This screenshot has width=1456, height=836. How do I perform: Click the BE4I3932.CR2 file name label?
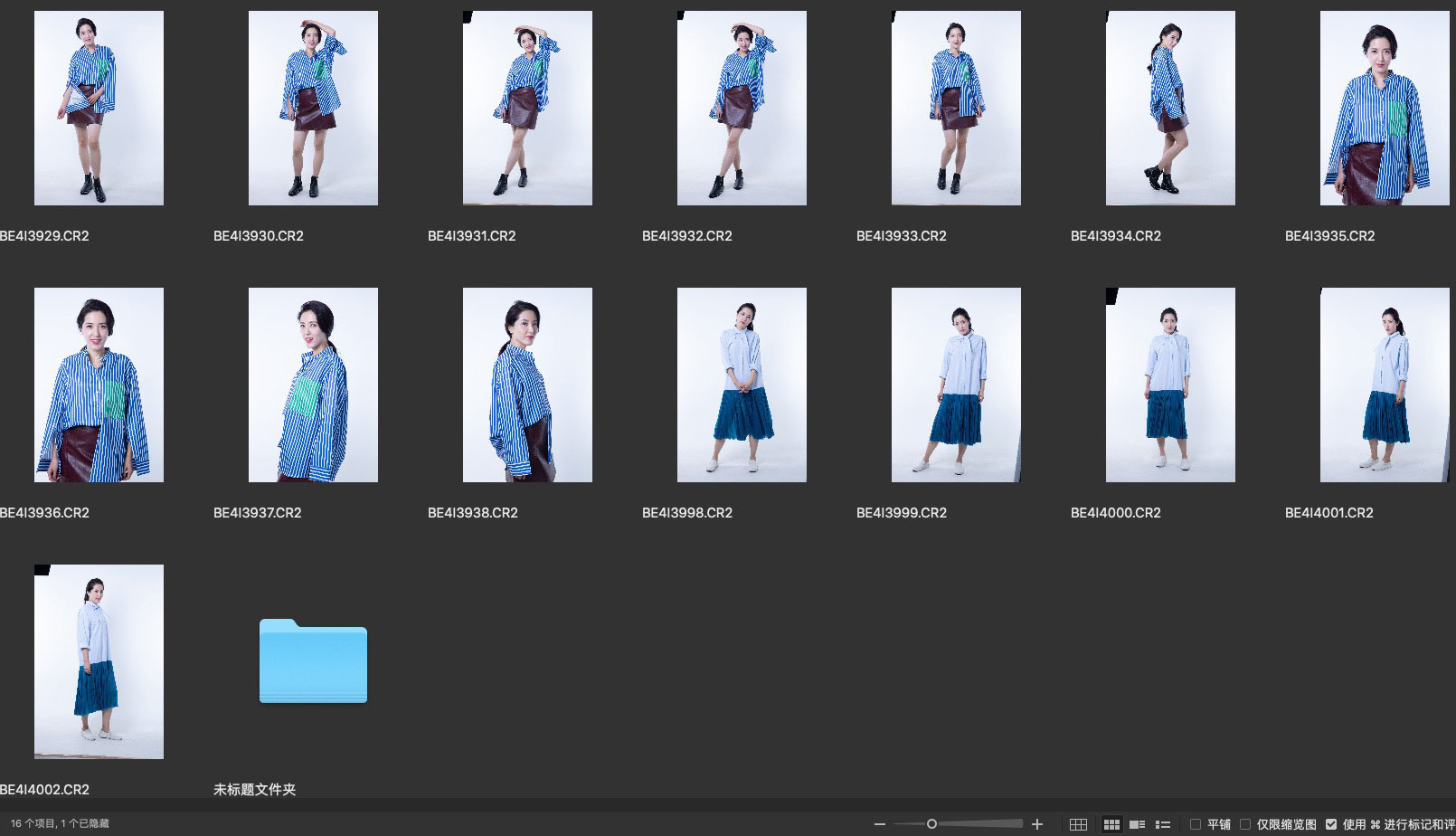click(x=686, y=236)
